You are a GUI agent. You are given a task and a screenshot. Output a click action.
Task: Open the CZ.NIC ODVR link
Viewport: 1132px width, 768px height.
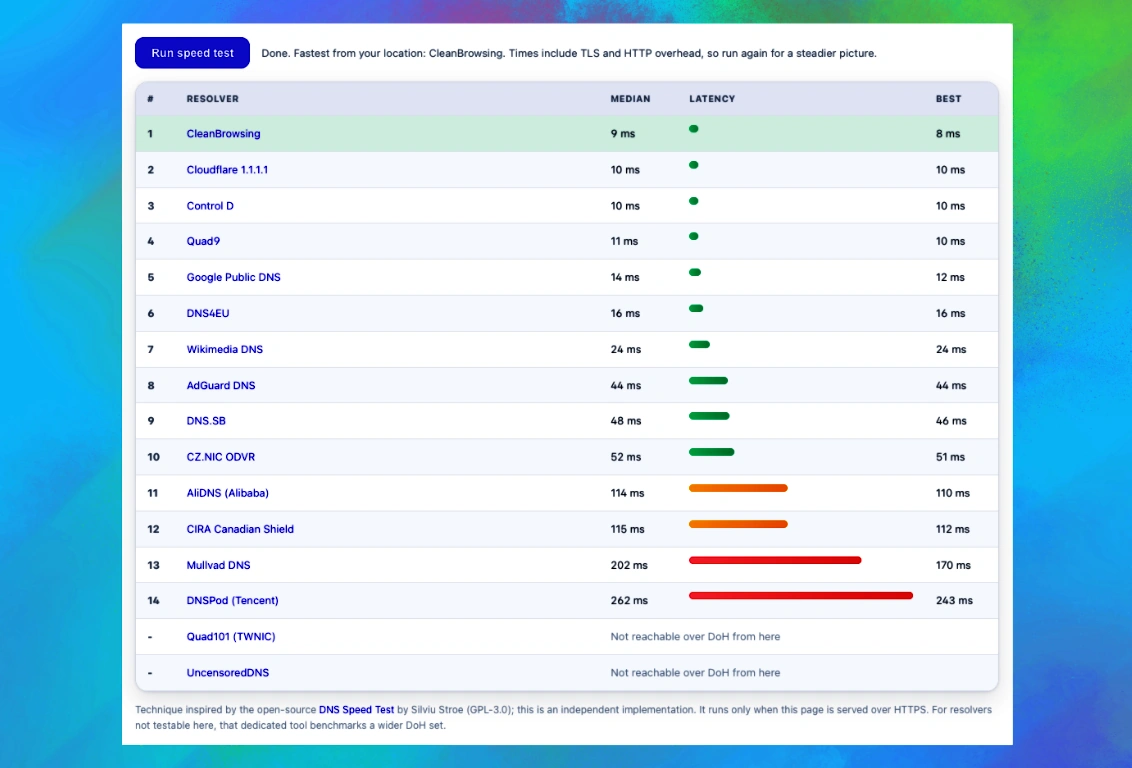[220, 457]
